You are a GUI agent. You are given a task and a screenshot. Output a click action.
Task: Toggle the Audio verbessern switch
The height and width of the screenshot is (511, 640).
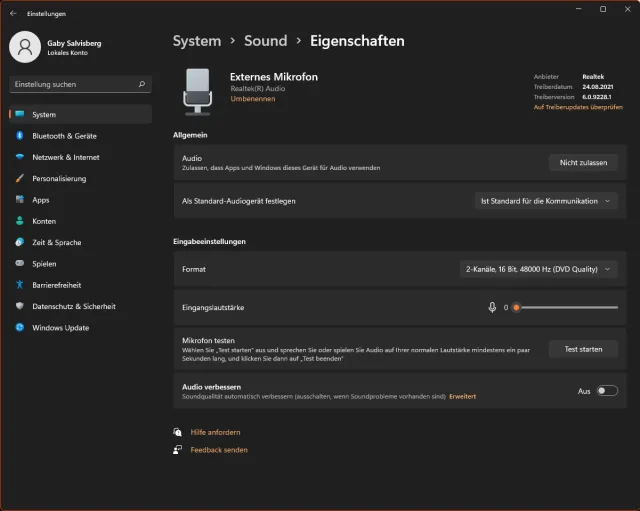(x=607, y=391)
